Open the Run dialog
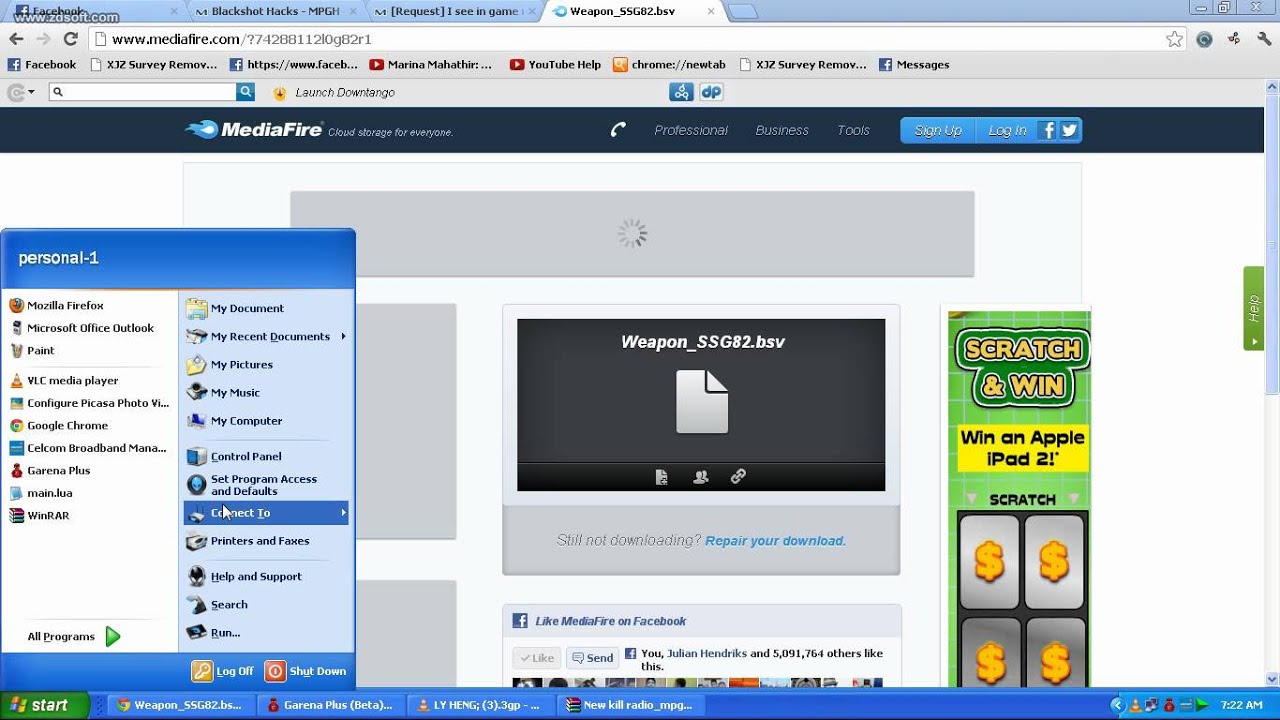Screen dimensions: 1280x720 213,632
